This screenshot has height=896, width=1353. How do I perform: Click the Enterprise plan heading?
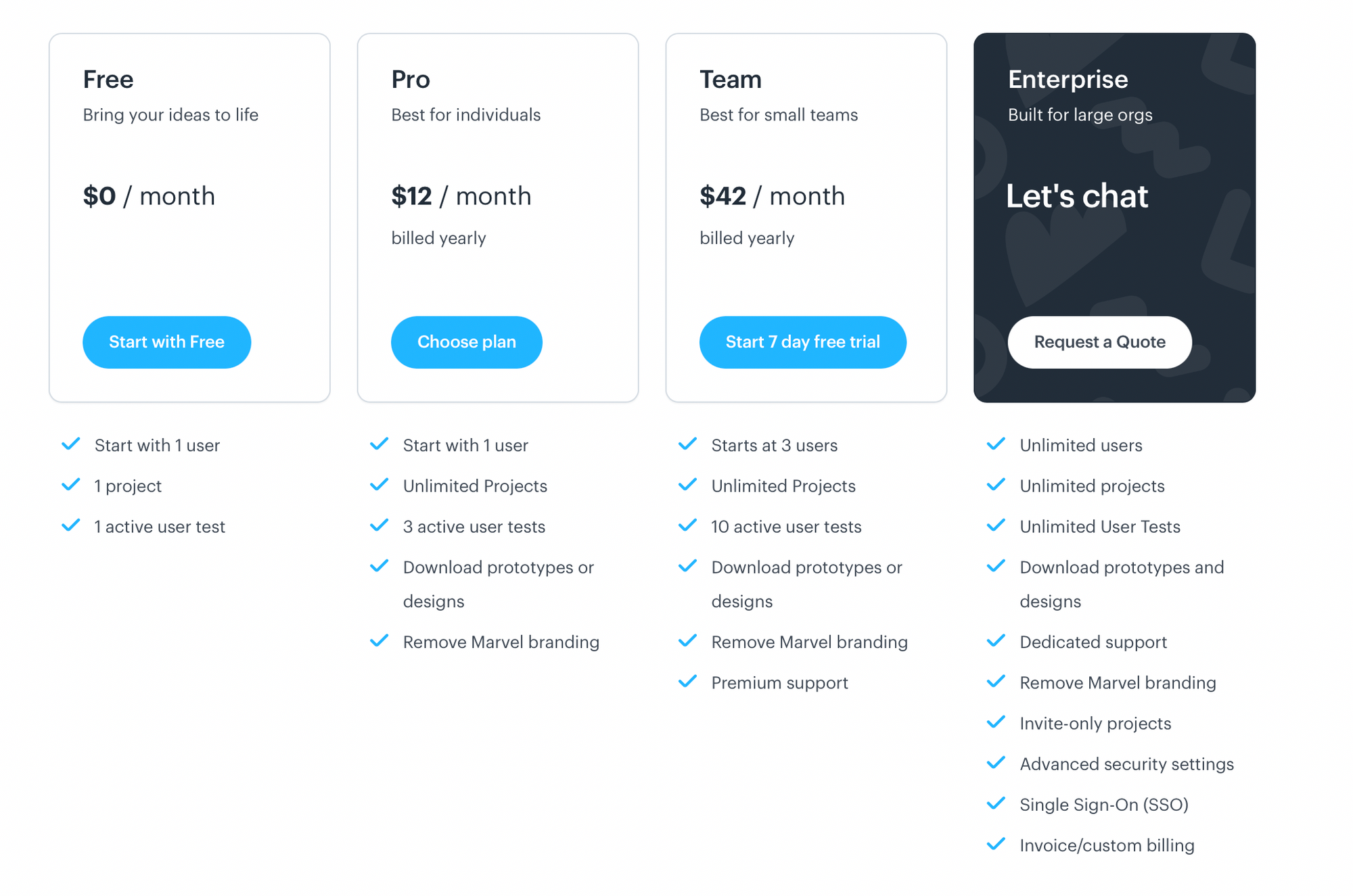(x=1068, y=80)
